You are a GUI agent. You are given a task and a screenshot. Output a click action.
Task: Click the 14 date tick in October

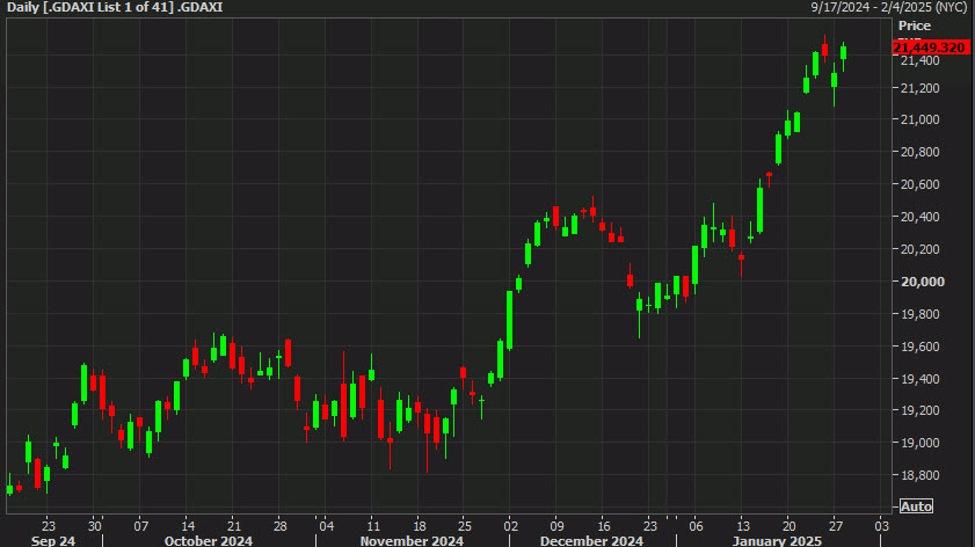[188, 526]
